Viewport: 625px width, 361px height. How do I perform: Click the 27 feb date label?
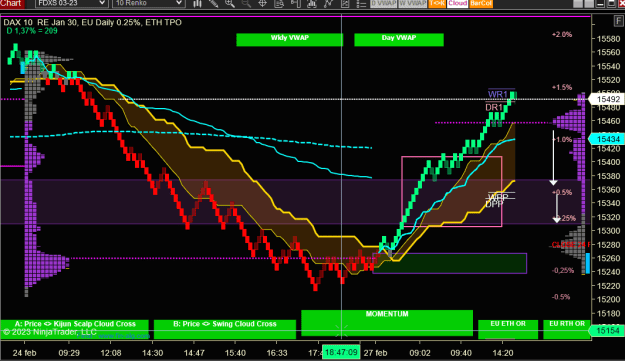(x=375, y=353)
